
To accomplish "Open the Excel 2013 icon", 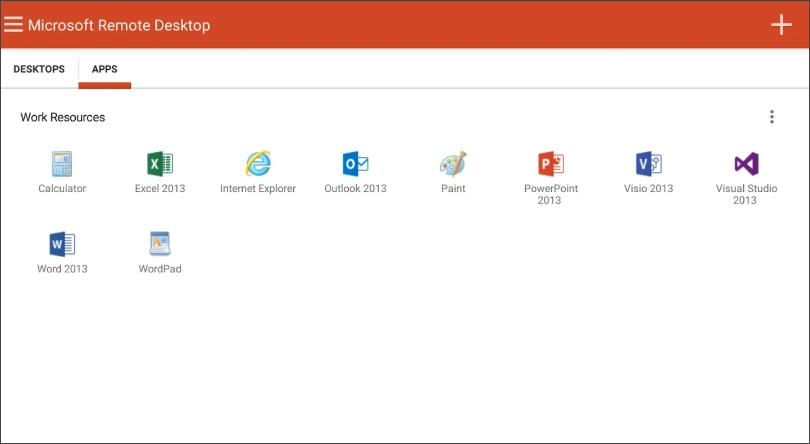I will 160,164.
